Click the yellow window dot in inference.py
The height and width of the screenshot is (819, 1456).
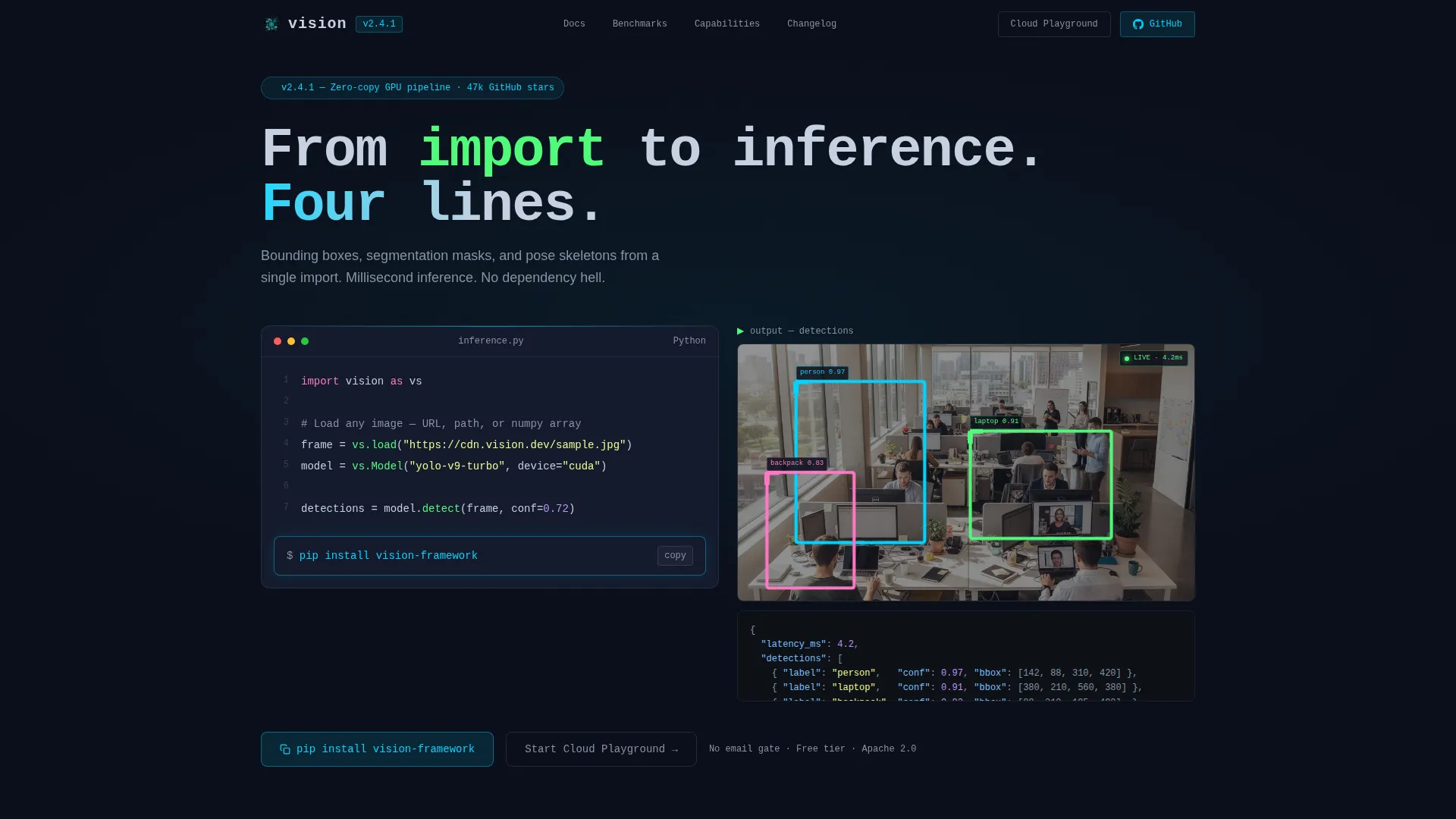coord(291,341)
